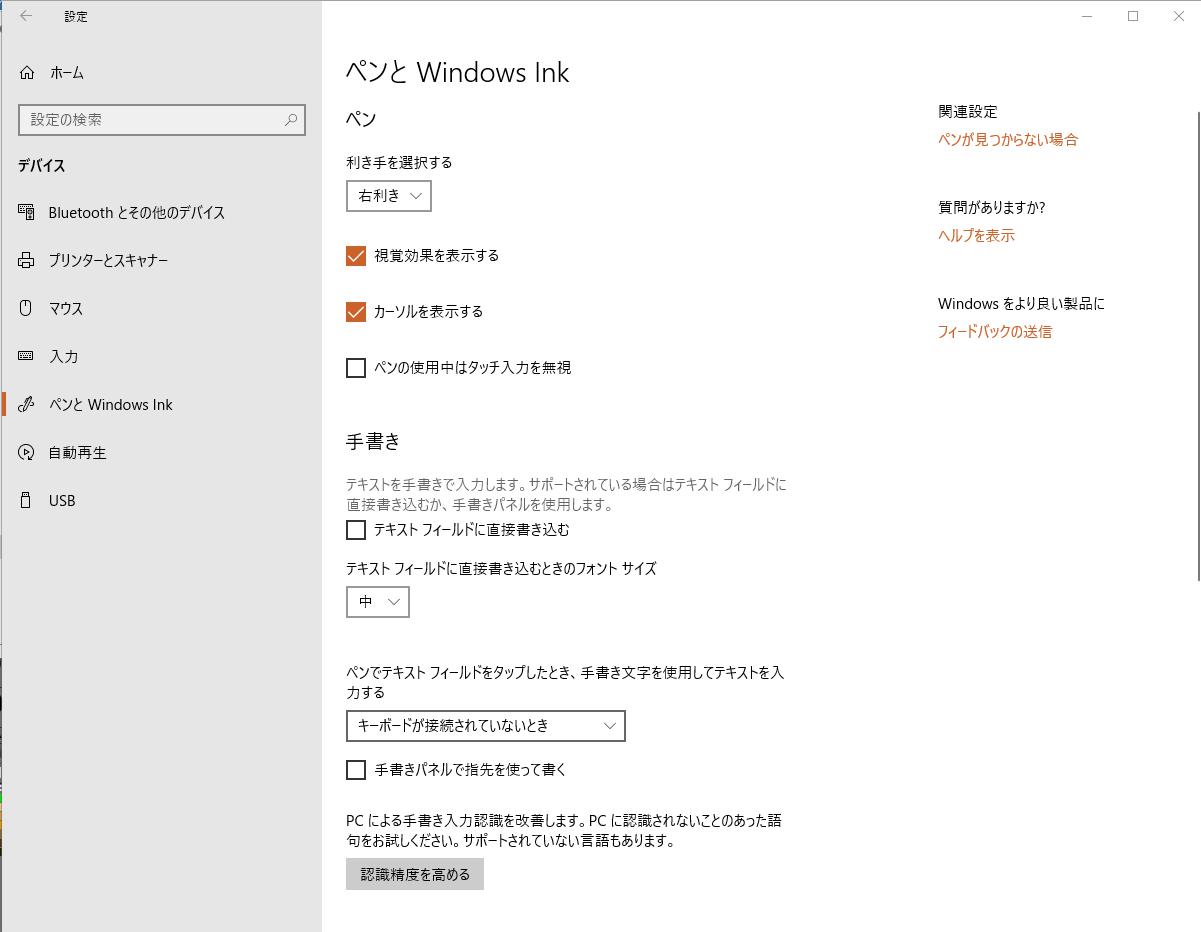Click the 手書き section heading
The width and height of the screenshot is (1201, 932).
coord(373,441)
